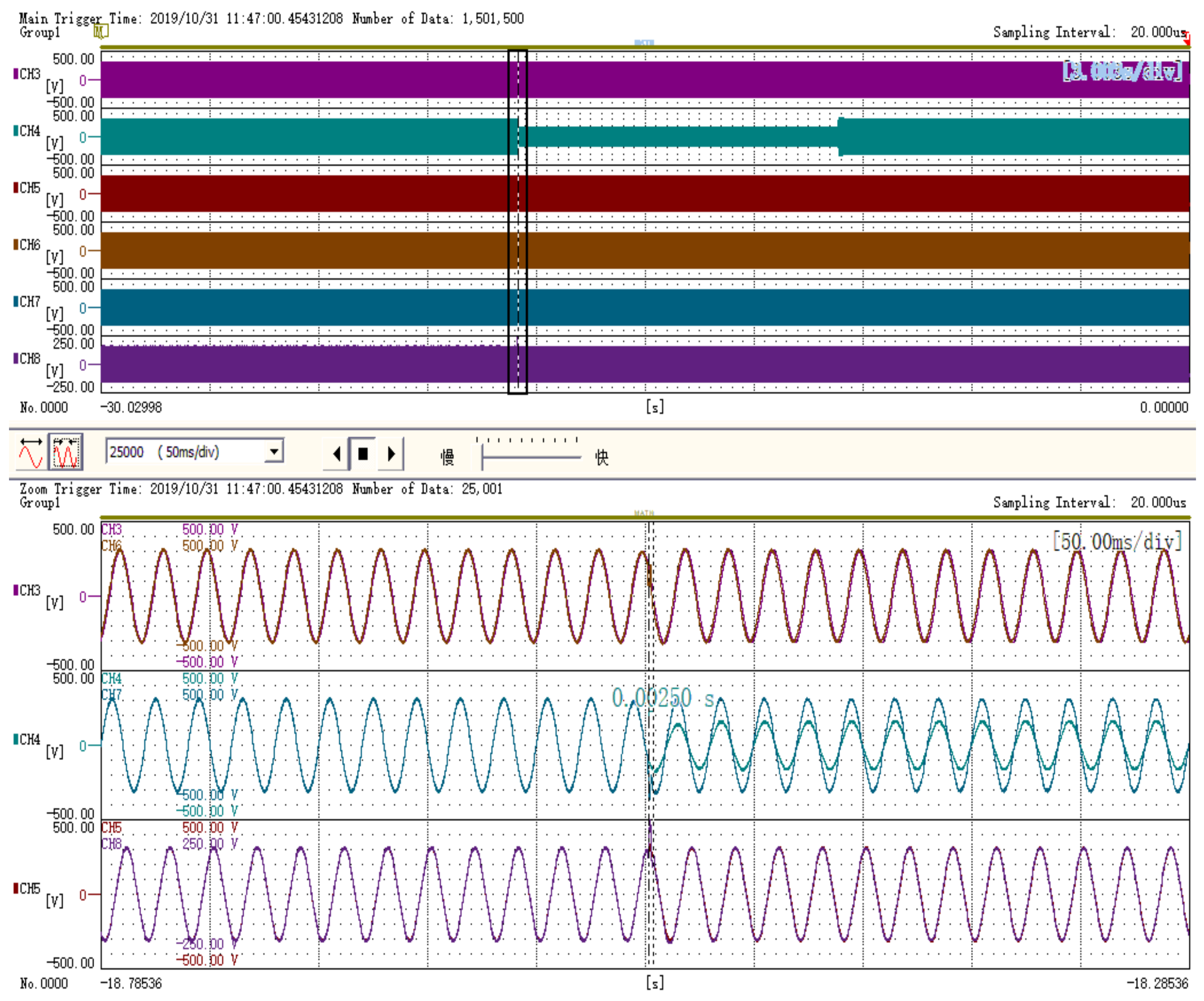Select the compressed zoom waveform icon
Screen dimensions: 1204x1001
(65, 452)
